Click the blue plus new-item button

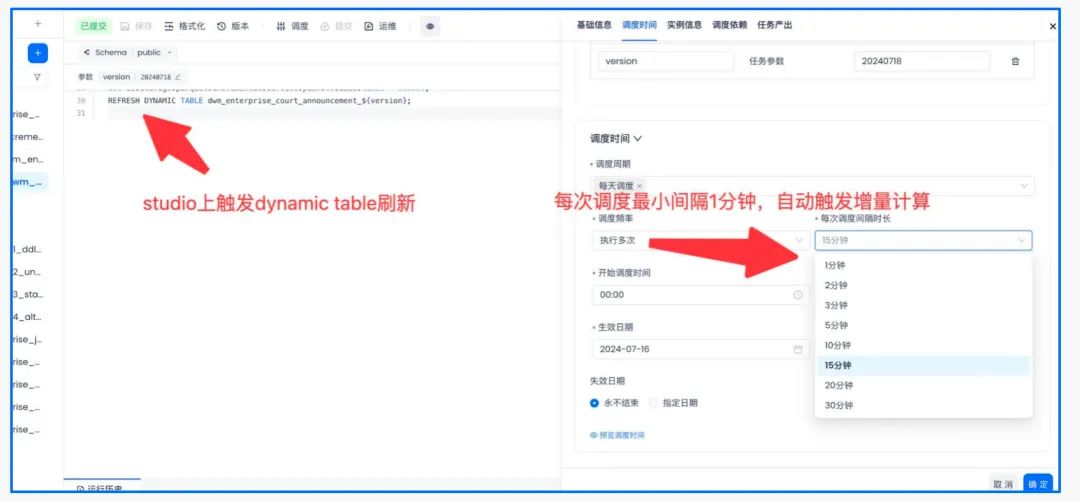pyautogui.click(x=38, y=53)
